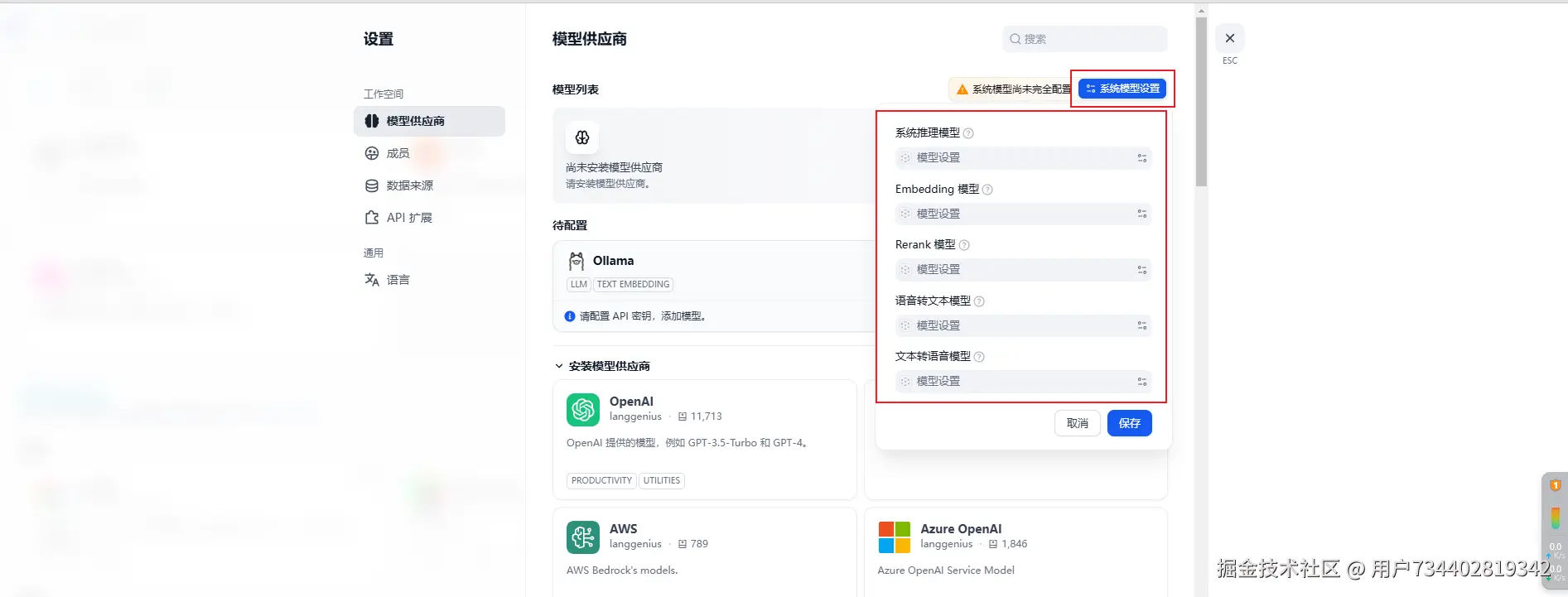Select 数据来源 in the settings sidebar
This screenshot has height=597, width=1568.
point(429,185)
